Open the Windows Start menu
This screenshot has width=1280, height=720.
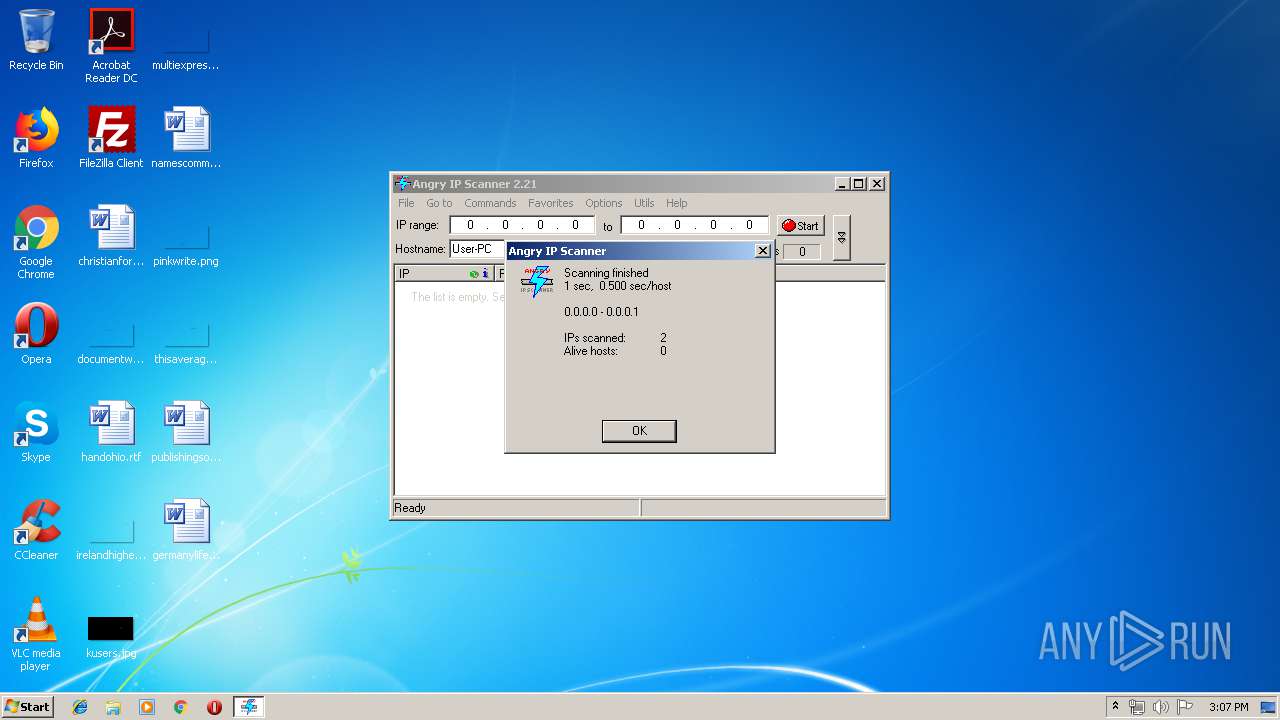28,706
